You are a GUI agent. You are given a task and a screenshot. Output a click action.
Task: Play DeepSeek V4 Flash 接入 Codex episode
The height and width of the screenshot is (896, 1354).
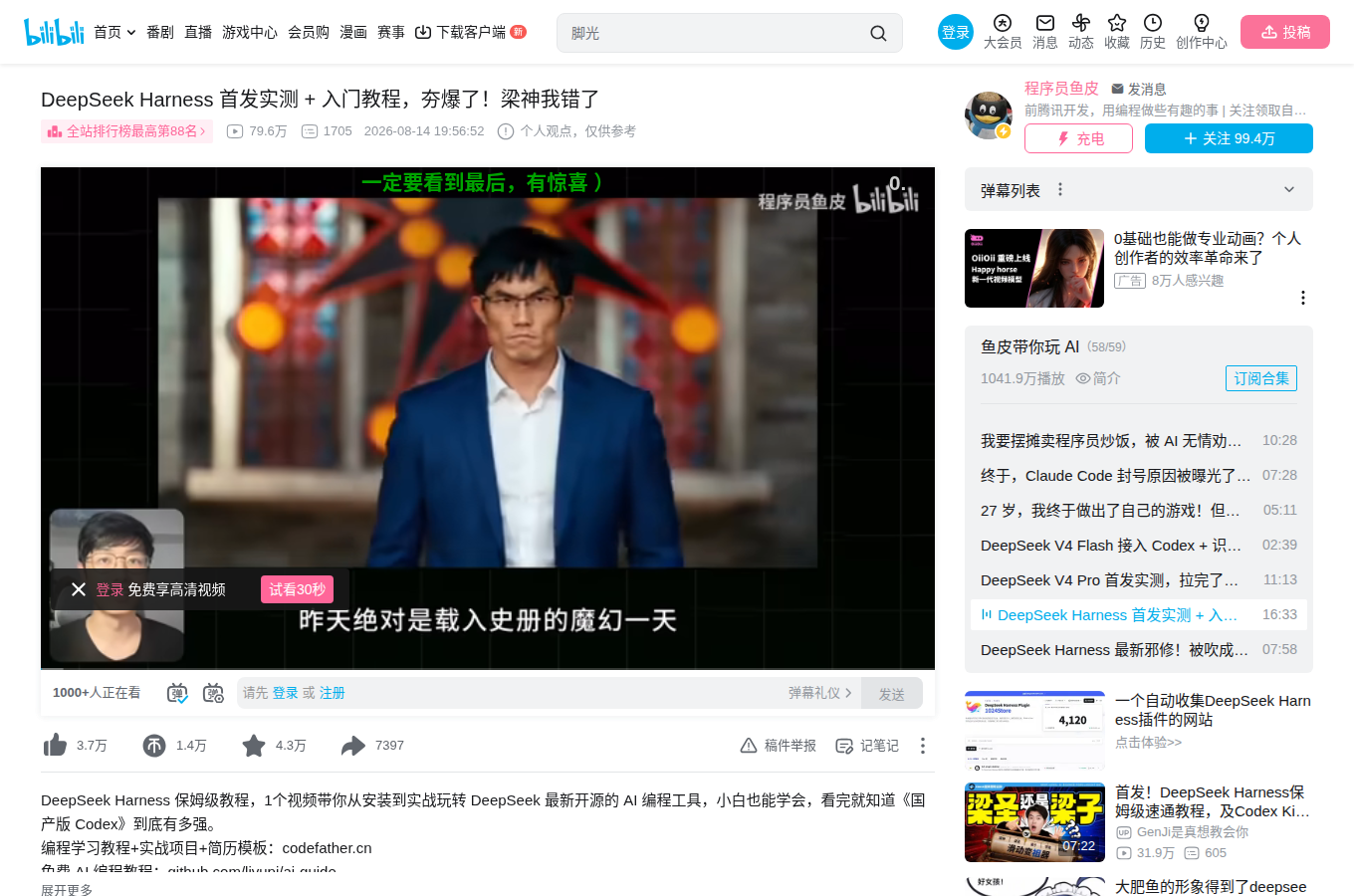tap(1139, 545)
